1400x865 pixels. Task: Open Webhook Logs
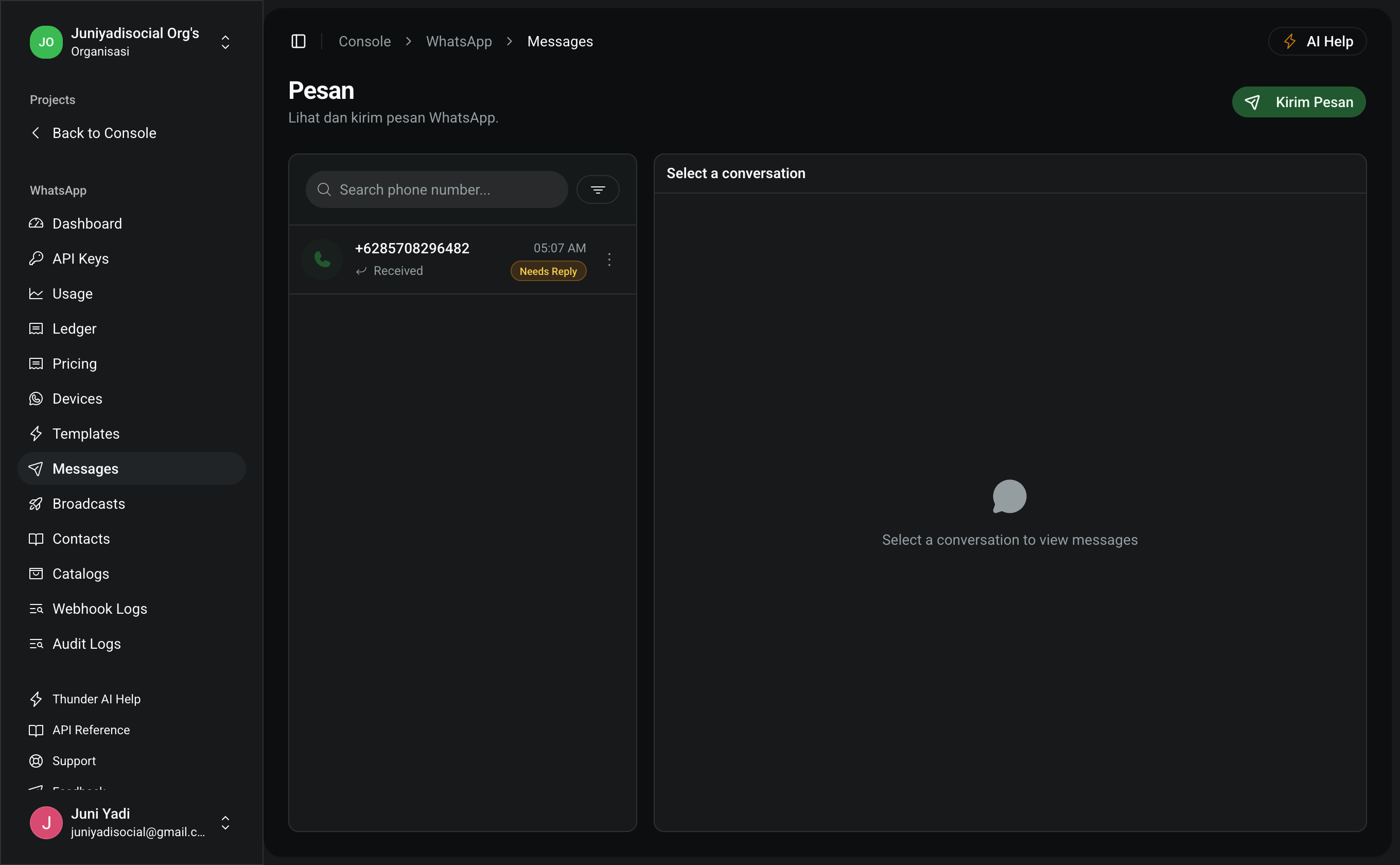(x=132, y=609)
